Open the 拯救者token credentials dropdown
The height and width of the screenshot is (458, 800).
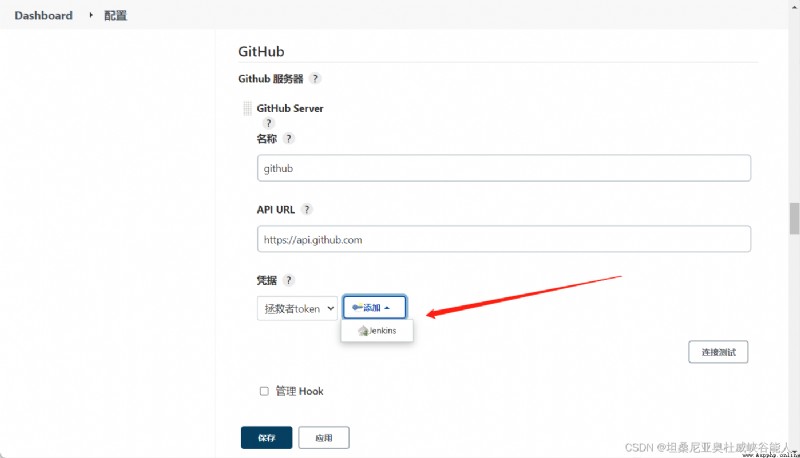[297, 308]
